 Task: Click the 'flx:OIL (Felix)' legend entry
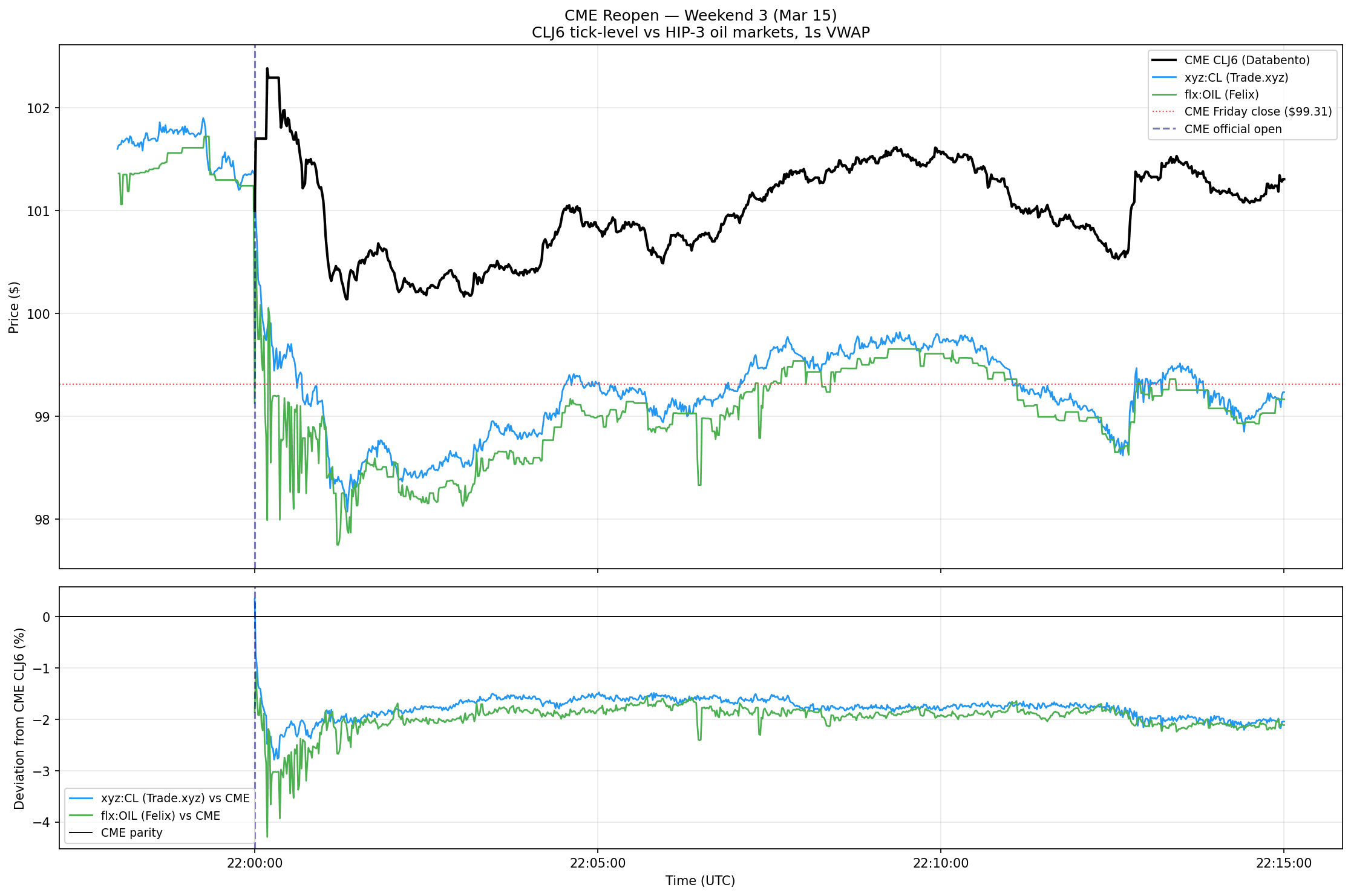click(x=1221, y=94)
